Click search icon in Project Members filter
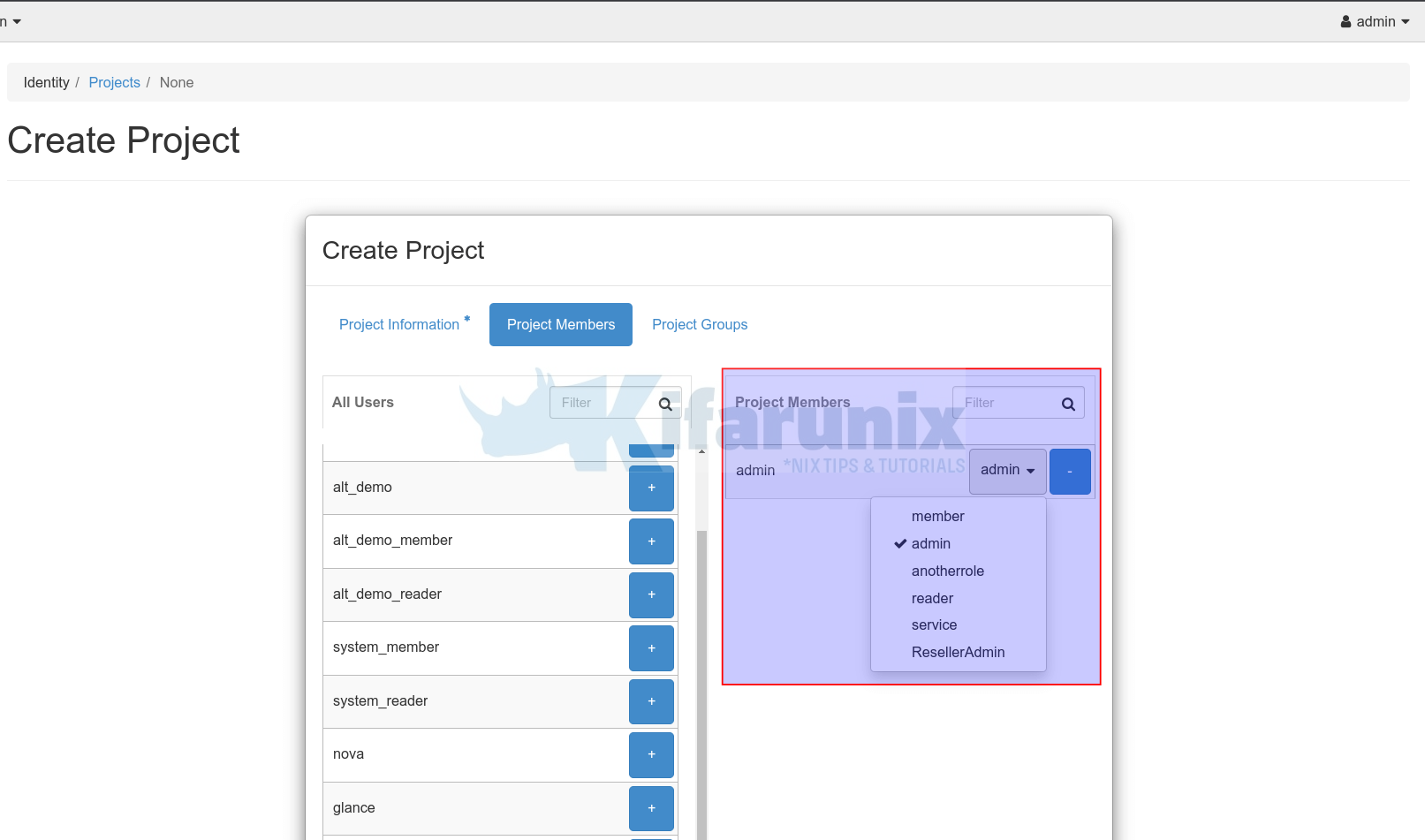The width and height of the screenshot is (1425, 840). pos(1068,404)
